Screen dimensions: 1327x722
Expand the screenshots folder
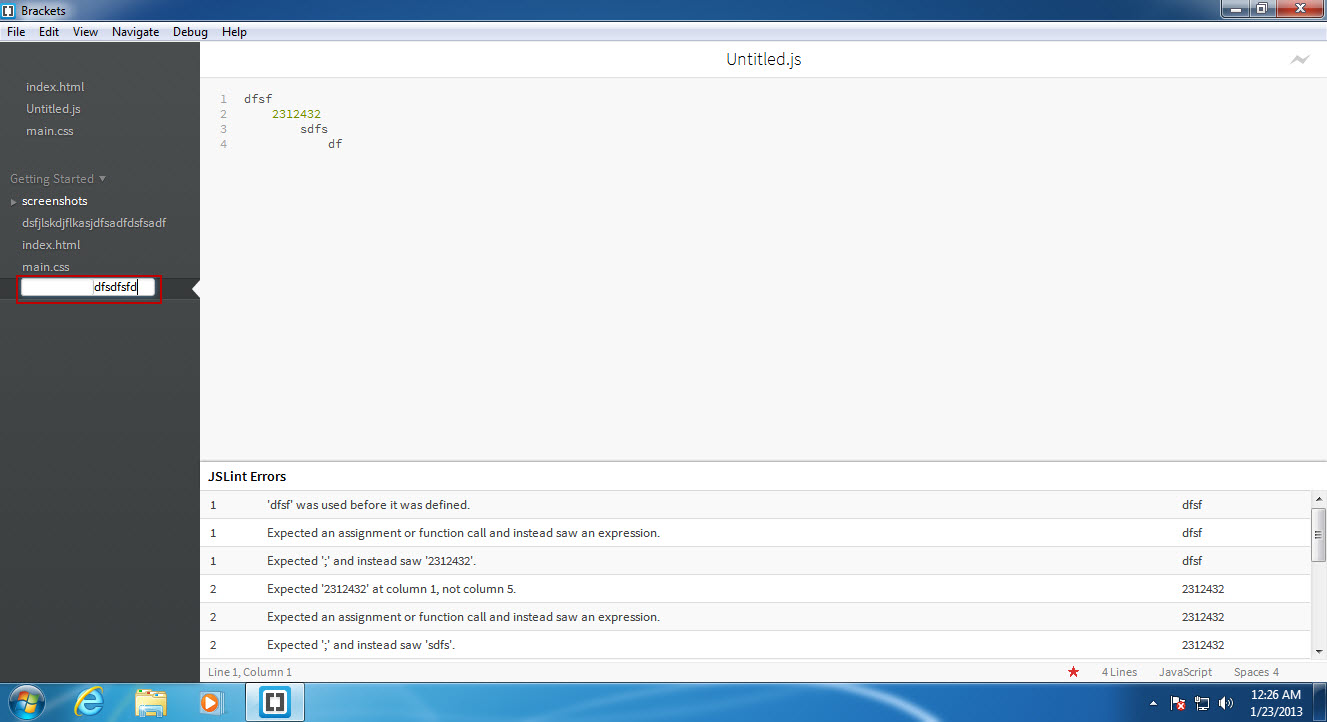tap(14, 202)
